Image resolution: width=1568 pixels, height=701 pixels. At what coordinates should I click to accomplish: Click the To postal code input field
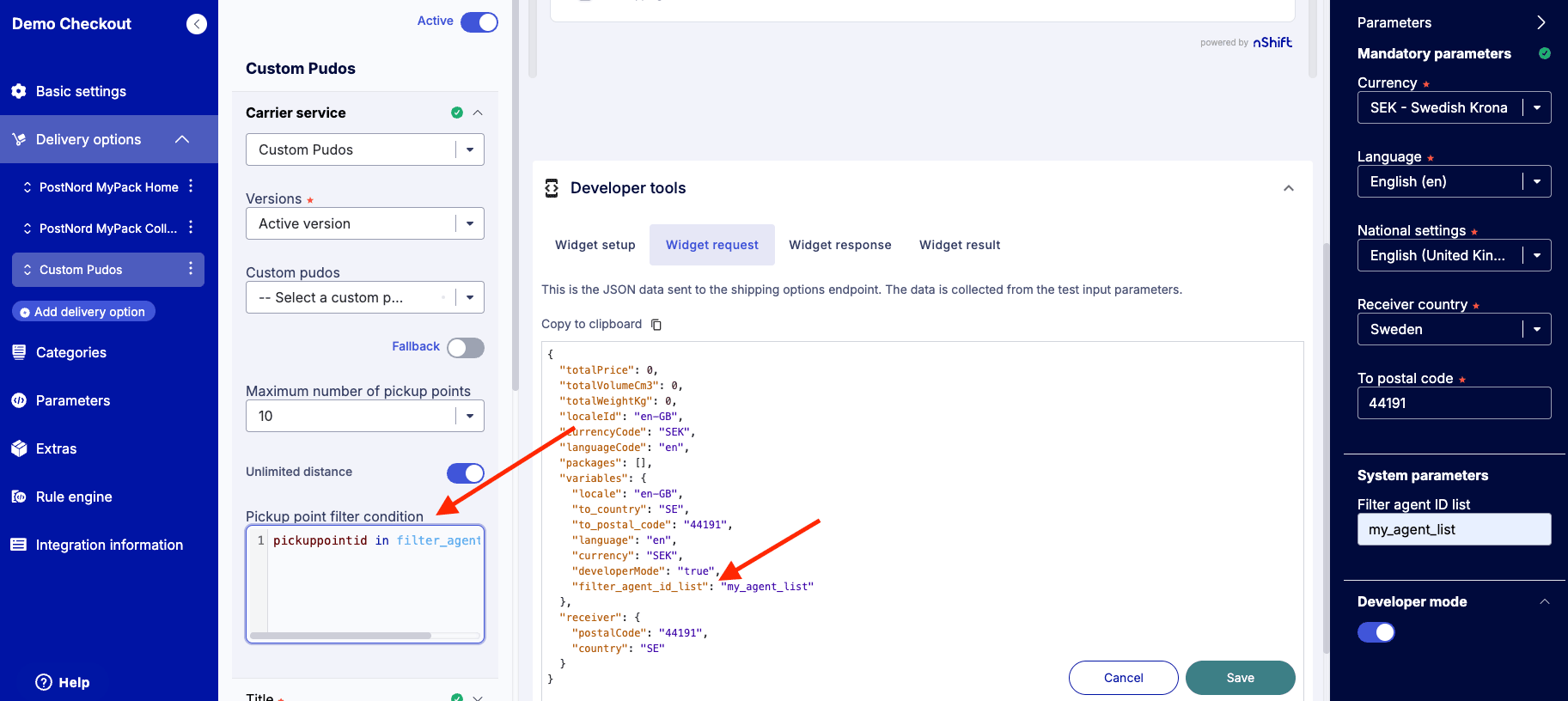click(1453, 403)
